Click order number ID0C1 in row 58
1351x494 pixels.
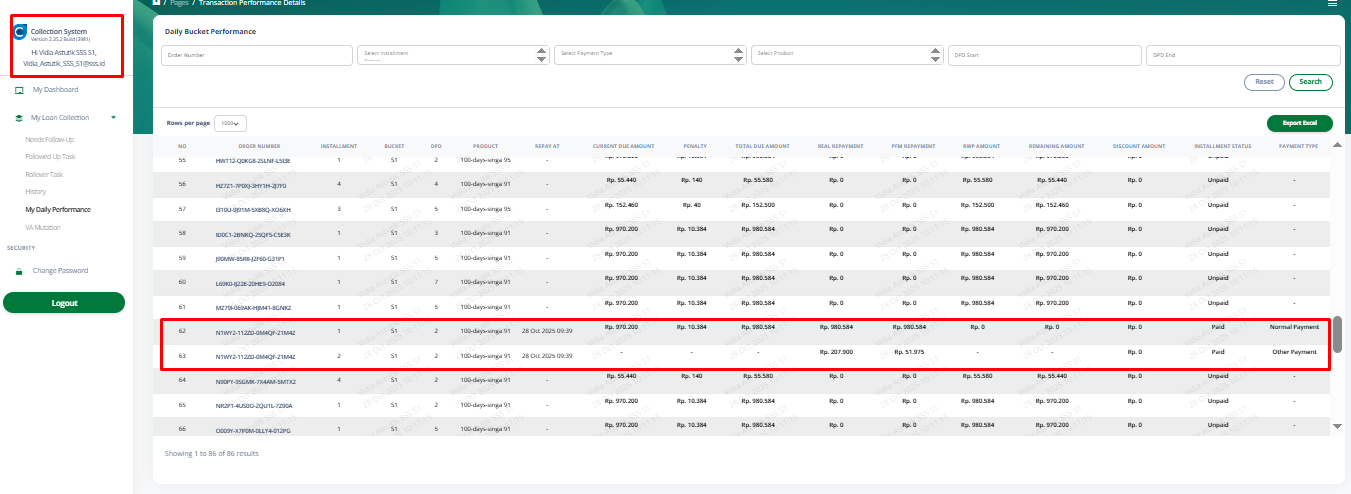pos(252,234)
